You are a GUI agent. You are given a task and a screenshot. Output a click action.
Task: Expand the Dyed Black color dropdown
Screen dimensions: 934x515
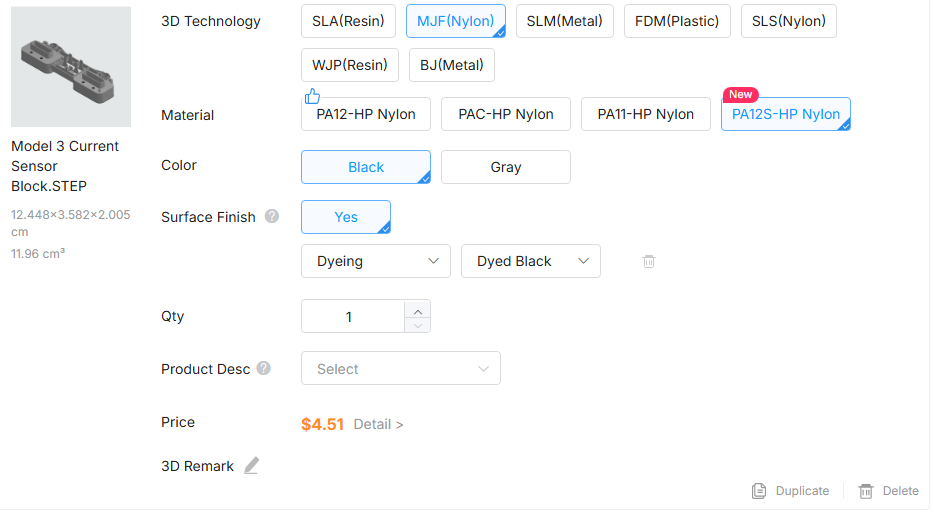point(530,261)
